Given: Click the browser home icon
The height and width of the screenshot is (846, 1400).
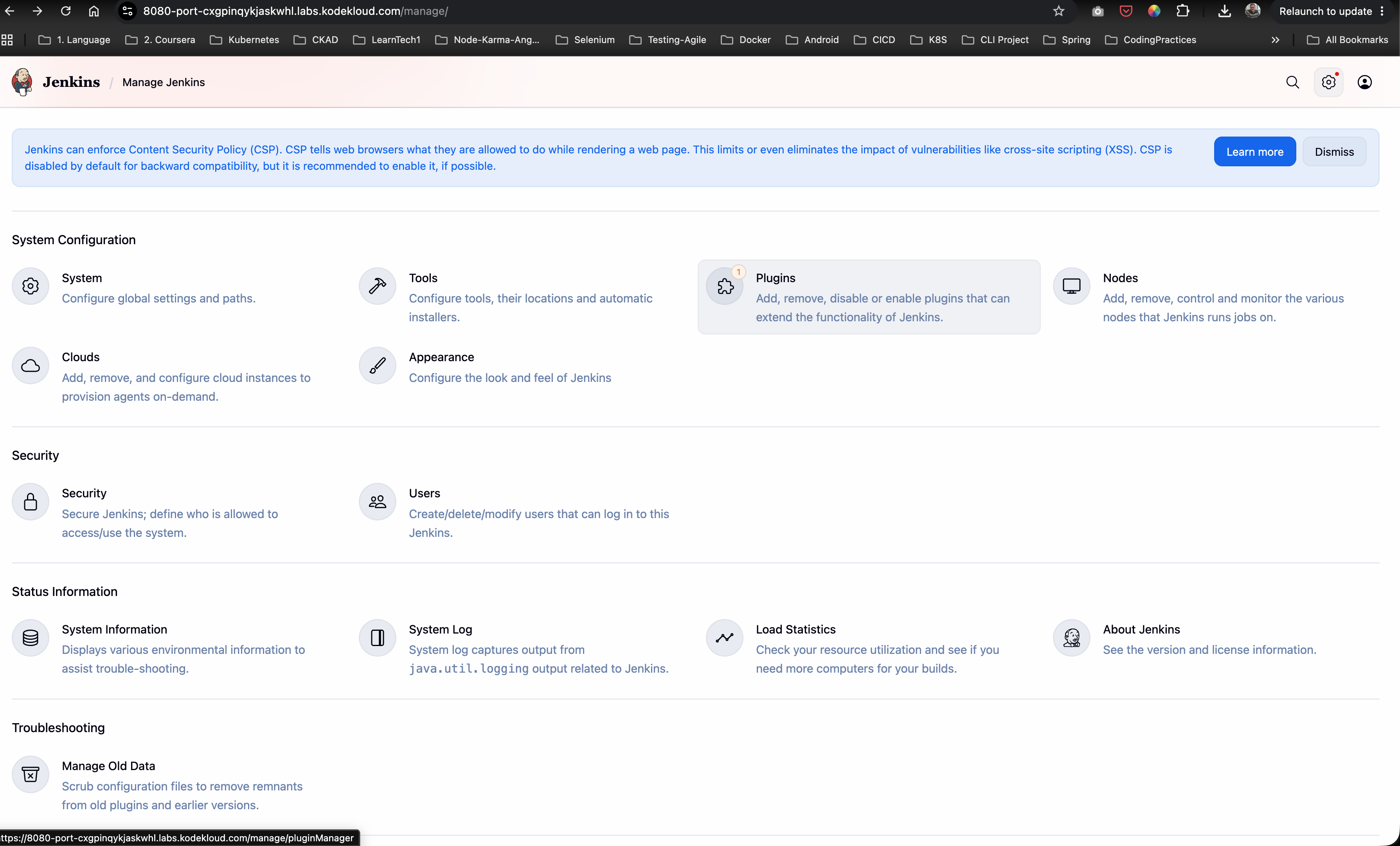Looking at the screenshot, I should point(94,11).
